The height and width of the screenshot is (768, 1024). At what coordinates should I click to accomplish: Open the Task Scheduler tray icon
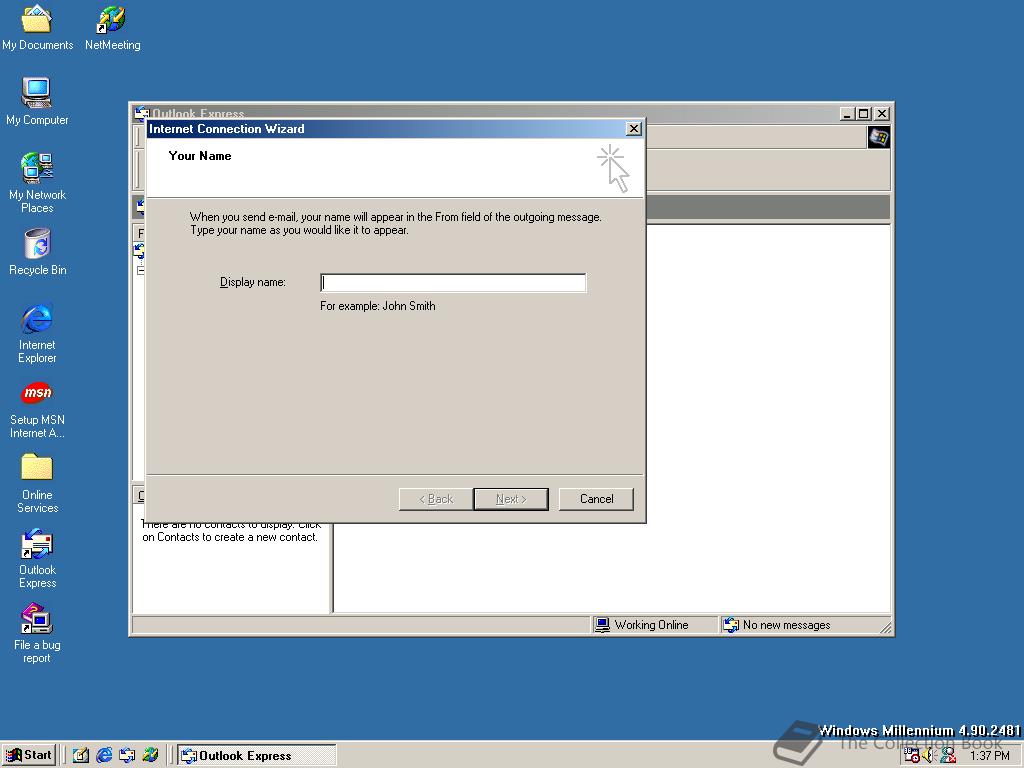tap(912, 756)
